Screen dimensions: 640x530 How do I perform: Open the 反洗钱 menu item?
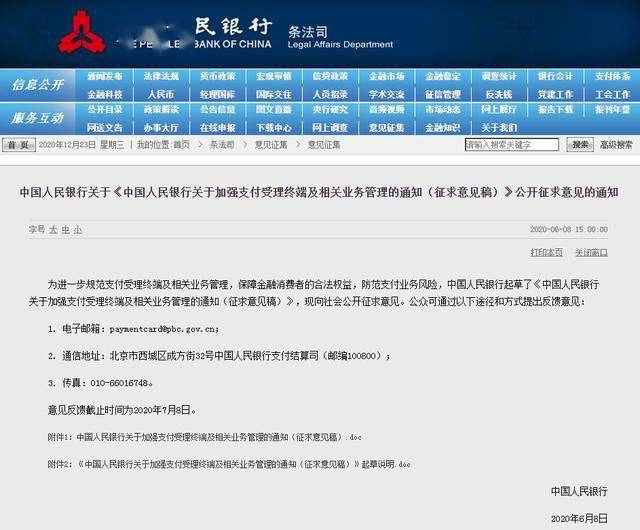pyautogui.click(x=499, y=94)
